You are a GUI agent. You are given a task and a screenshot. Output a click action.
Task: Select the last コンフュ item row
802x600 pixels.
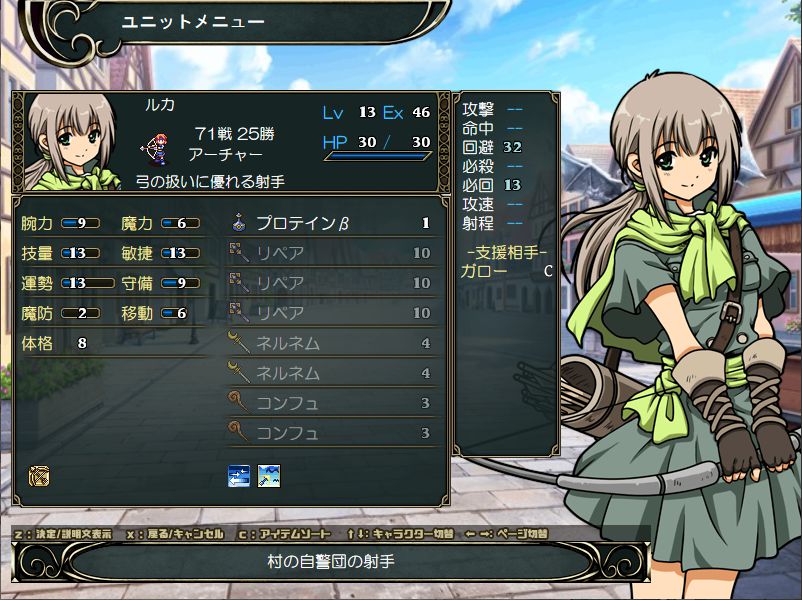tap(332, 433)
